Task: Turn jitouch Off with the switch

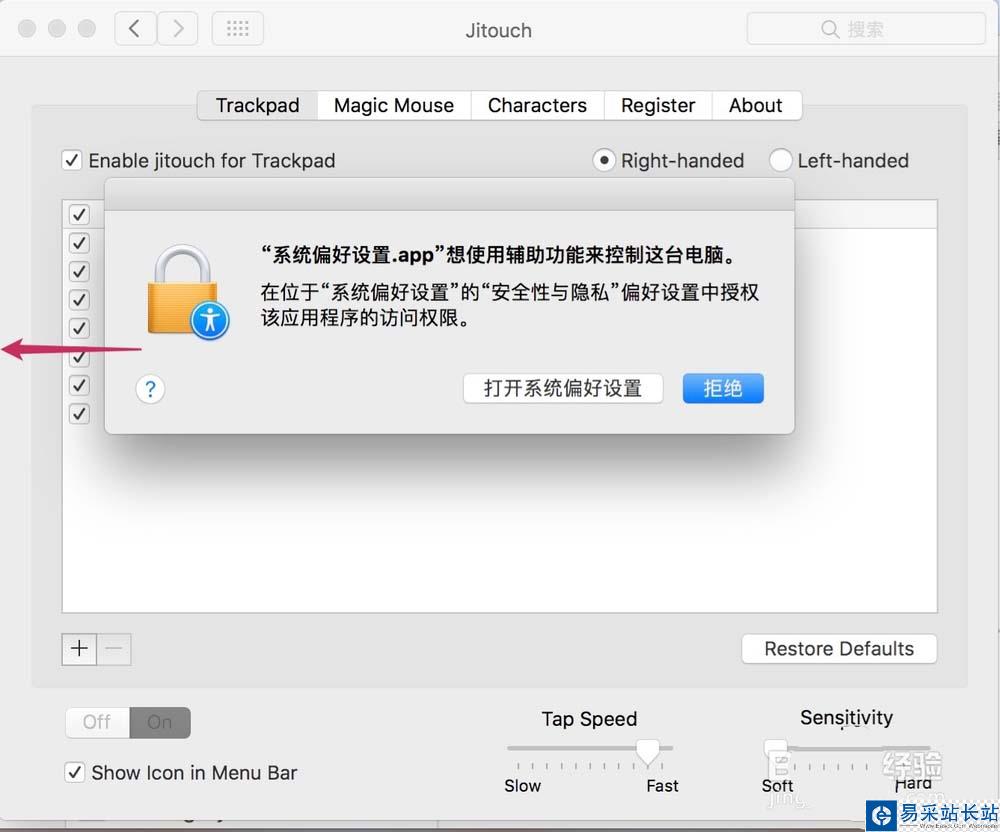Action: (97, 722)
